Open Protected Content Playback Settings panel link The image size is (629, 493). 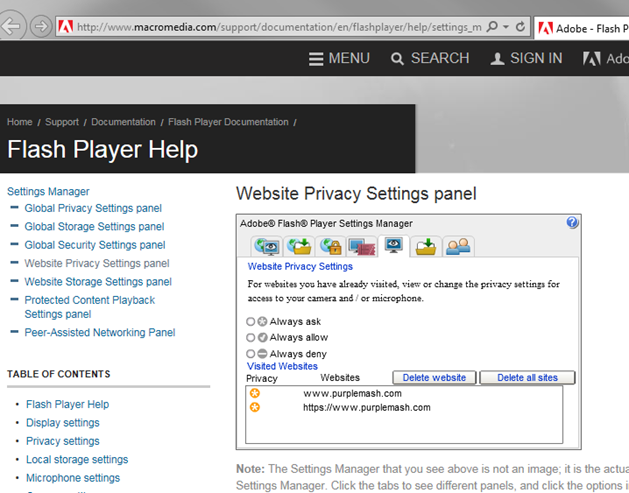[x=90, y=307]
